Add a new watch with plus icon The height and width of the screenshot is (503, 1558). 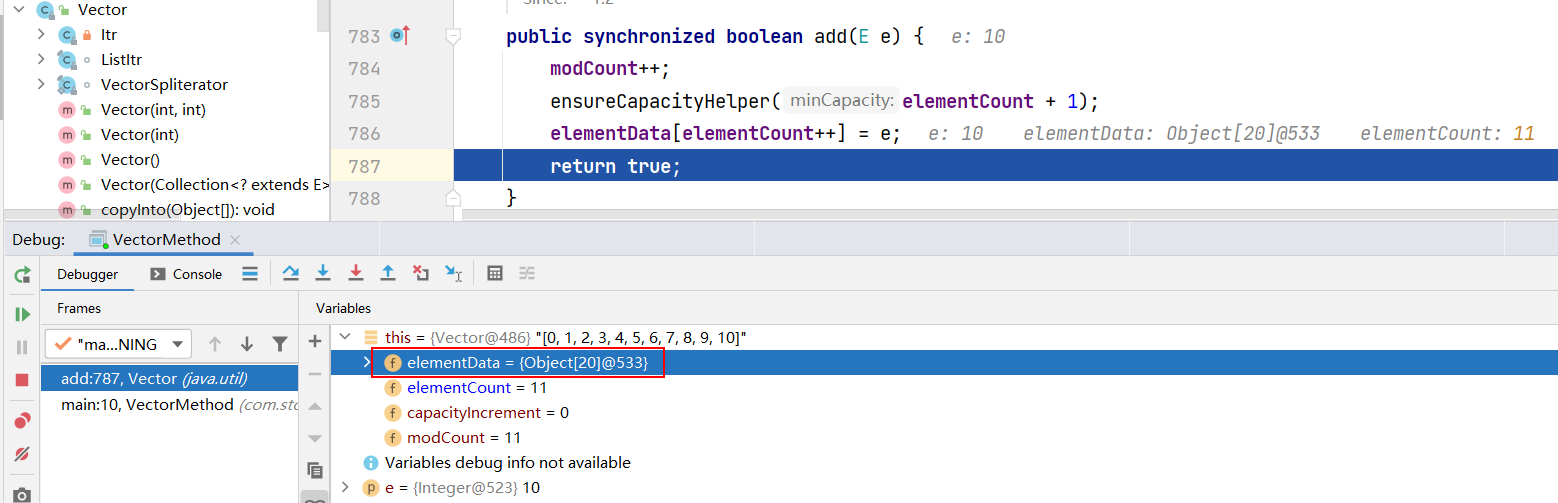pos(314,341)
